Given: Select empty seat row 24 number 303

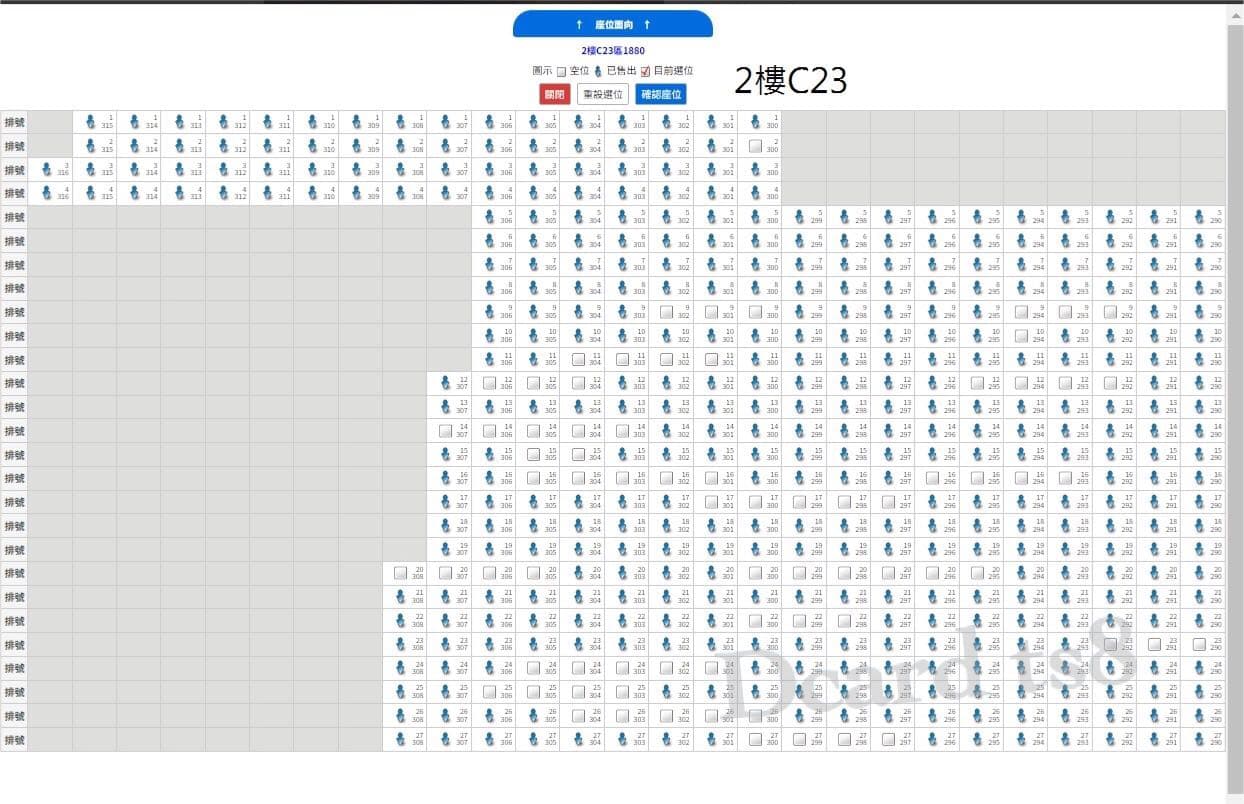Looking at the screenshot, I should coord(623,668).
